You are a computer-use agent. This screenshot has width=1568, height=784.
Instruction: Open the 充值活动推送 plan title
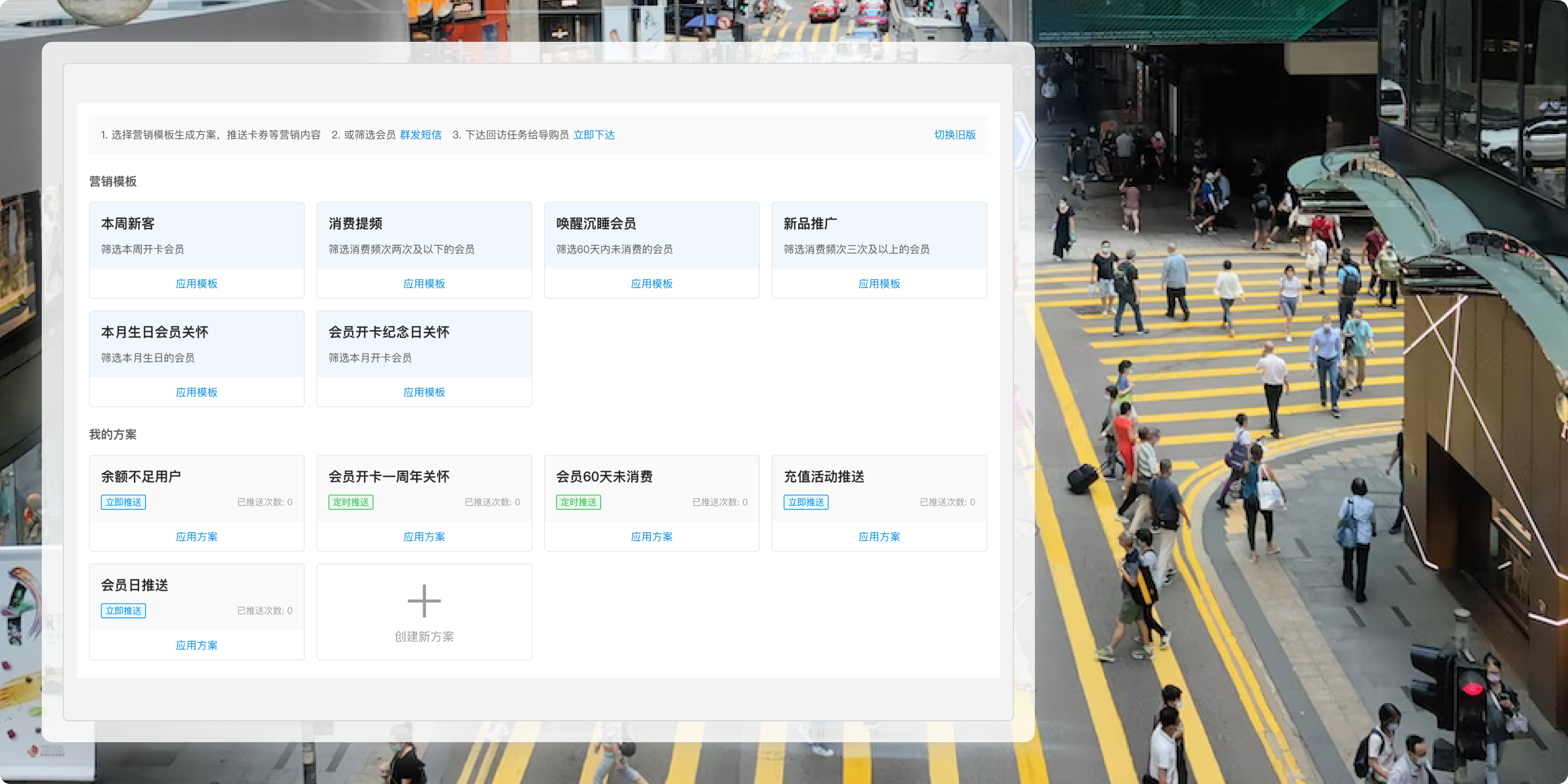point(824,476)
